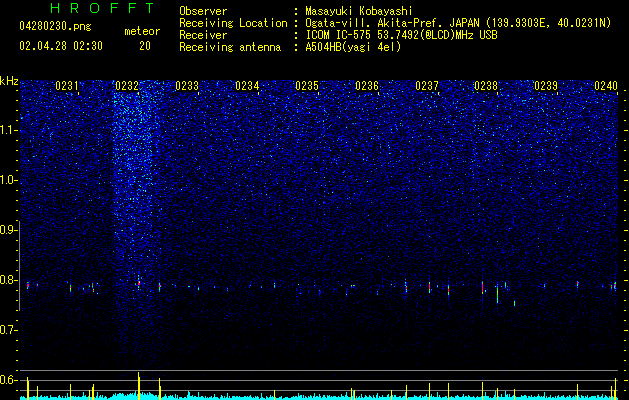Screen dimensions: 629x400
Task: Select the filename 04280230.png
Action: coord(55,26)
